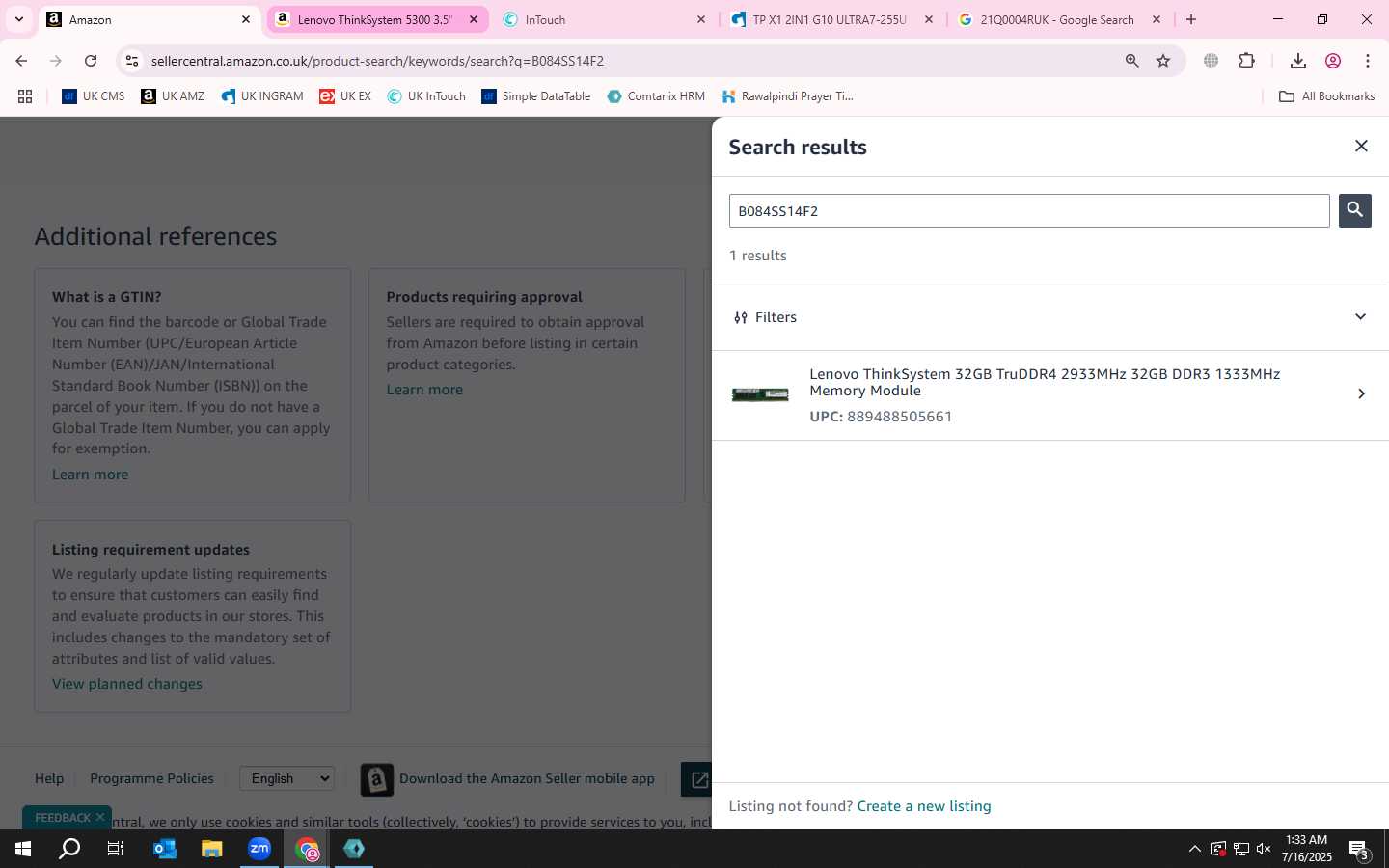Bookmark this page with star icon
The image size is (1389, 868).
[x=1163, y=61]
